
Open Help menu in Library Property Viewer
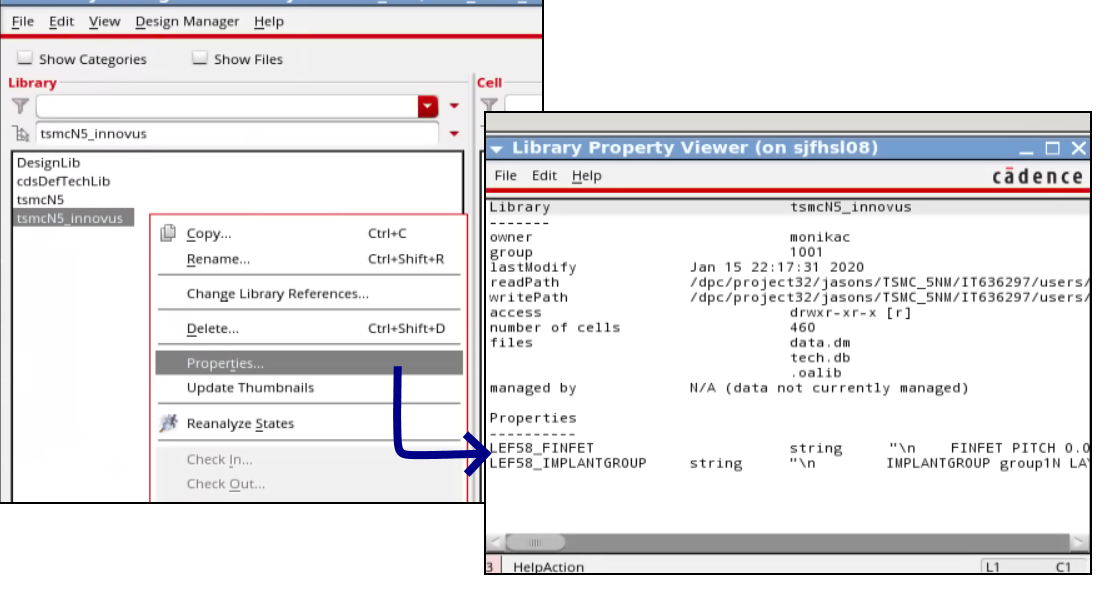(x=587, y=175)
